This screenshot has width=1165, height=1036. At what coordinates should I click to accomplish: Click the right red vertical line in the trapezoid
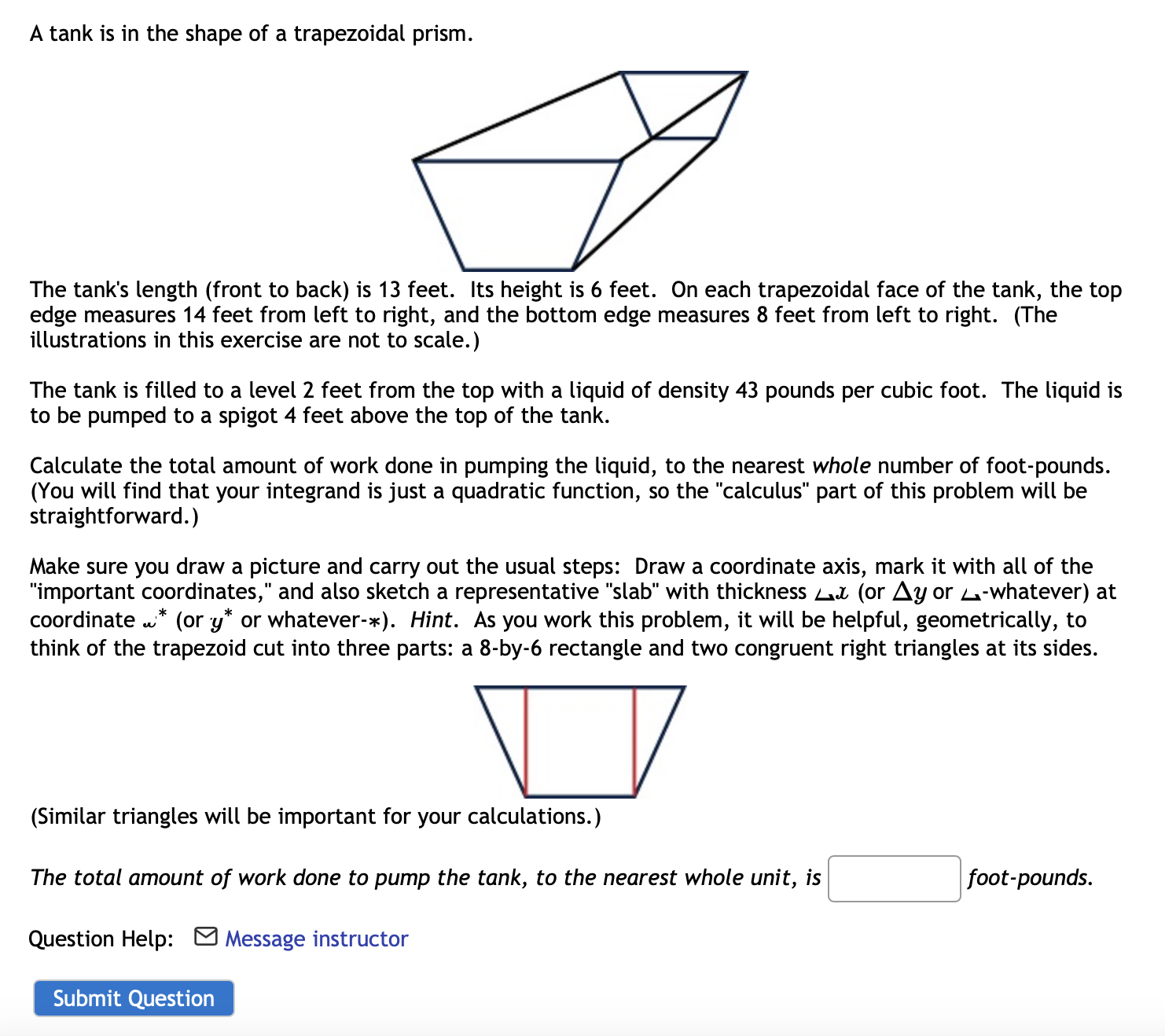click(635, 739)
